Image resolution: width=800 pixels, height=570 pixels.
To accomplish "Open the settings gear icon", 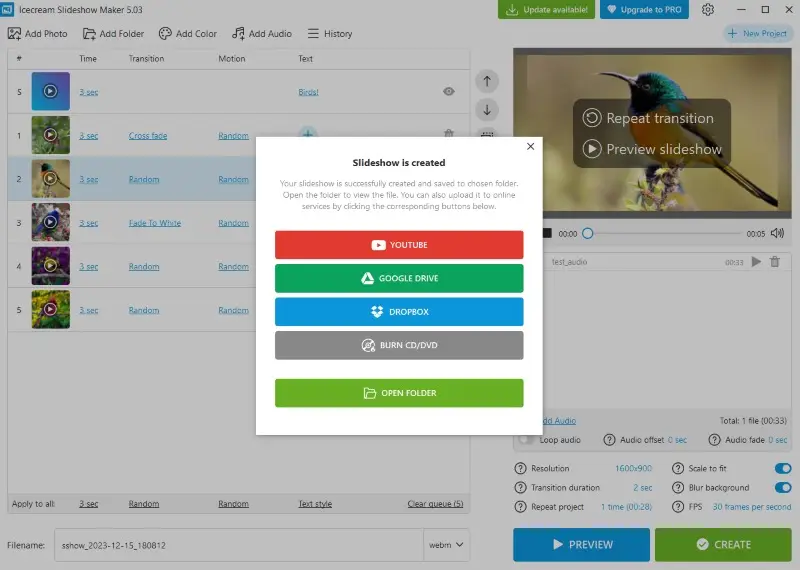I will pyautogui.click(x=708, y=10).
